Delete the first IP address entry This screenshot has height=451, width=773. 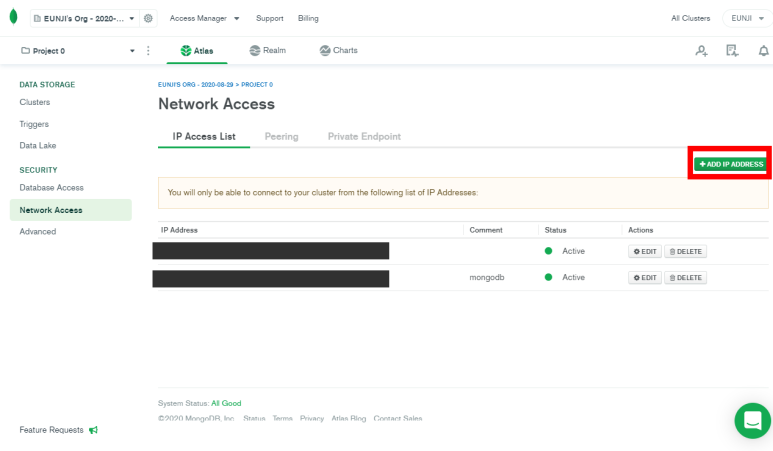[x=685, y=251]
